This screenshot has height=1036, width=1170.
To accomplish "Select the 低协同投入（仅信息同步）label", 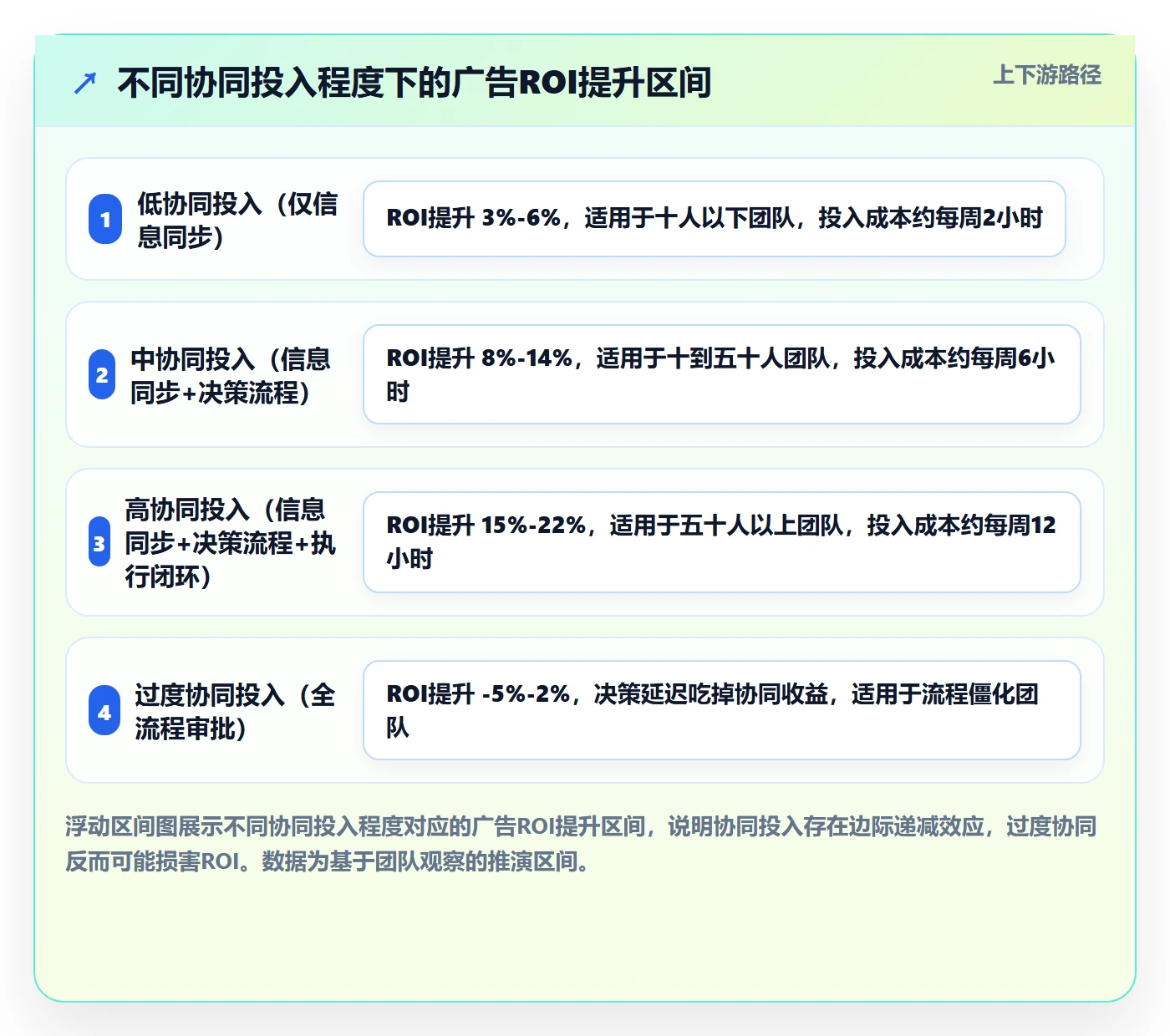I will click(237, 220).
